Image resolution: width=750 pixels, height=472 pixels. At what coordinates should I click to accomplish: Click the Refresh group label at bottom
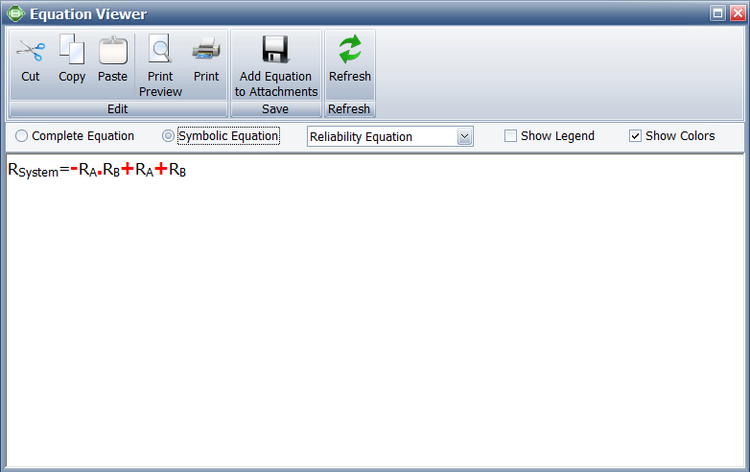(x=349, y=109)
